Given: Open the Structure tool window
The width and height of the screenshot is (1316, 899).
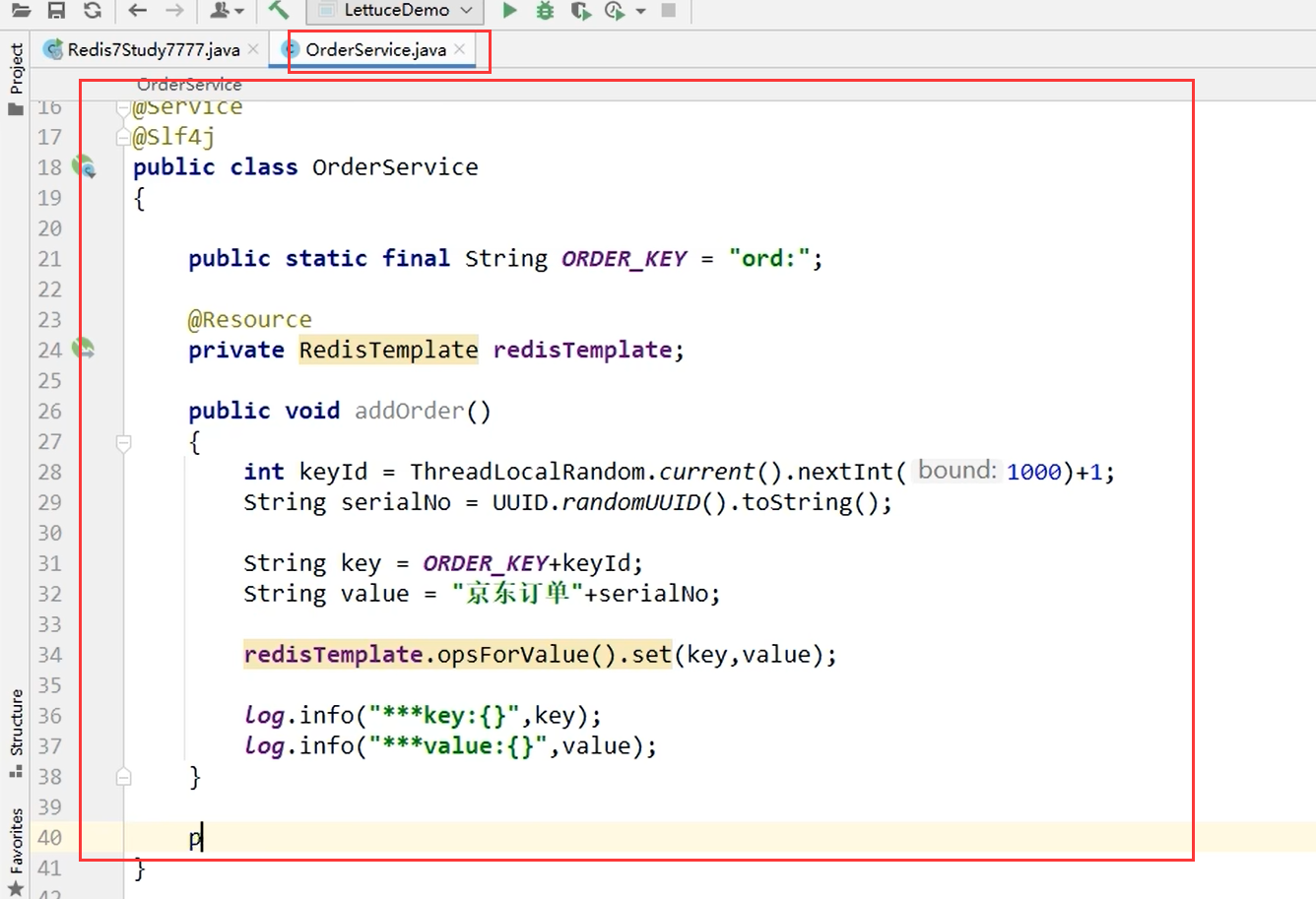Looking at the screenshot, I should point(16,733).
